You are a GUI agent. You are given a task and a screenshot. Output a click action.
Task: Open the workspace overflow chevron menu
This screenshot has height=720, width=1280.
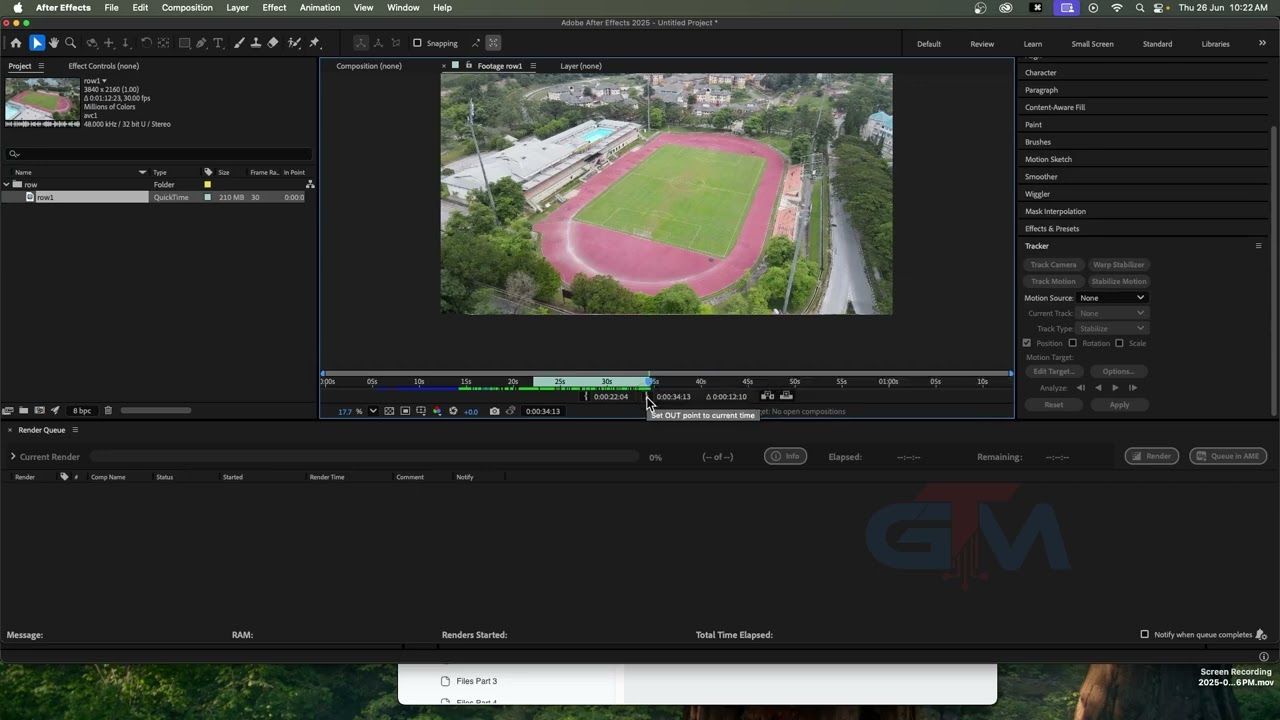[1262, 43]
